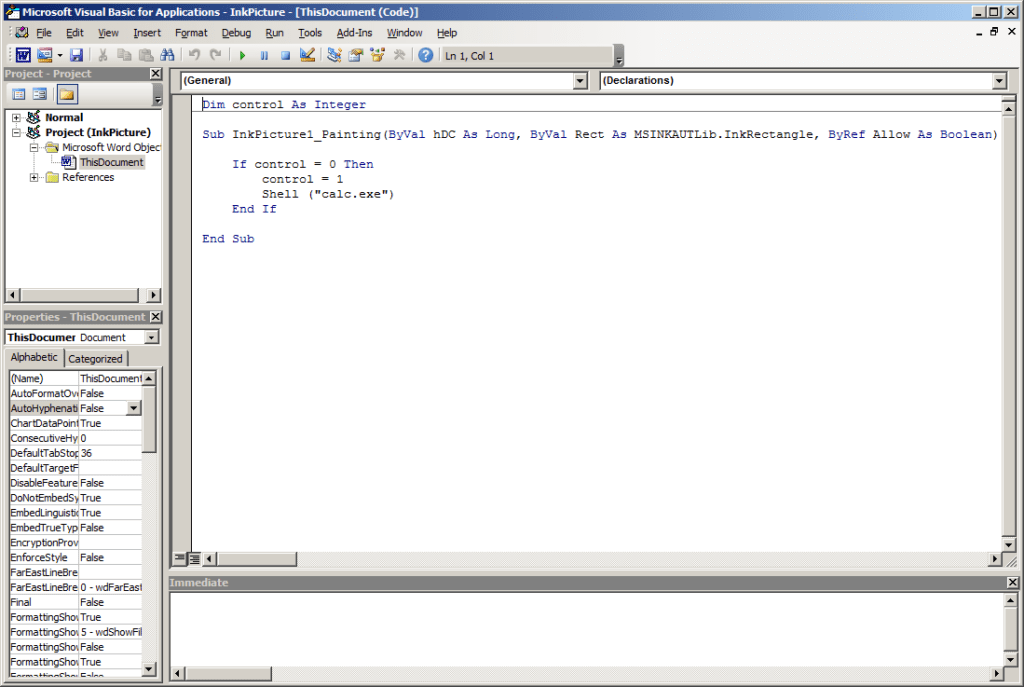Screen dimensions: 1024x687
Task: Toggle Procedure View button below code
Action: pyautogui.click(x=180, y=559)
